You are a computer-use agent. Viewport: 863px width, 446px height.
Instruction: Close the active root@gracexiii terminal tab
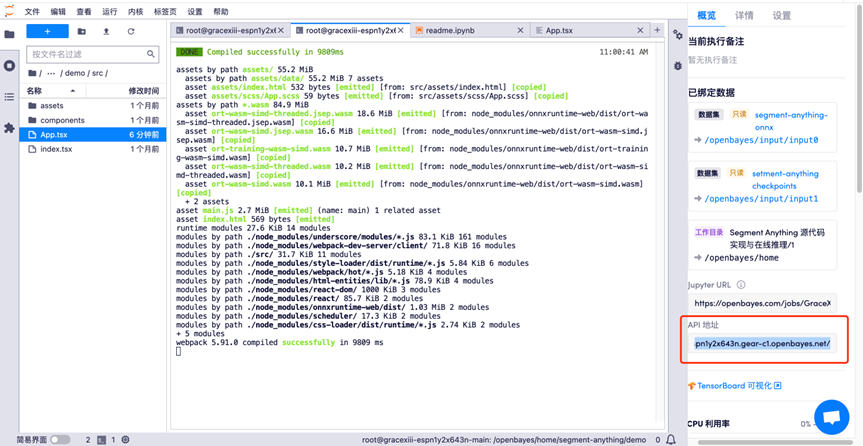click(400, 31)
